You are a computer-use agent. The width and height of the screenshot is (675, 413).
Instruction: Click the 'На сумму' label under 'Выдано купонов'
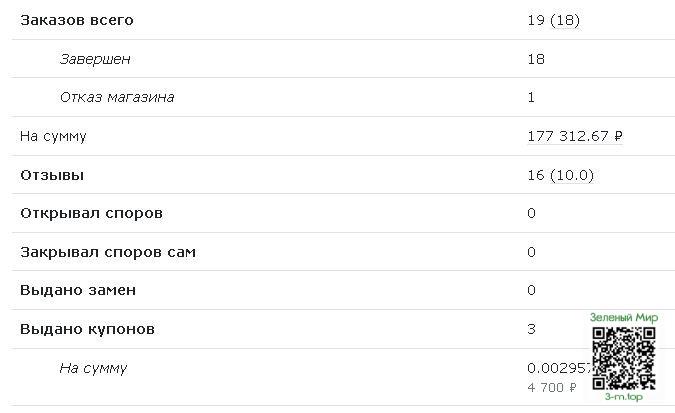click(x=93, y=368)
